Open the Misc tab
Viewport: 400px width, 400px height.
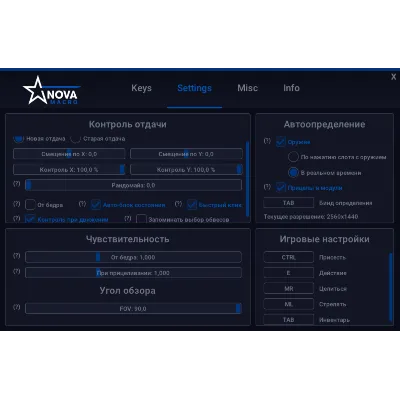pyautogui.click(x=247, y=88)
